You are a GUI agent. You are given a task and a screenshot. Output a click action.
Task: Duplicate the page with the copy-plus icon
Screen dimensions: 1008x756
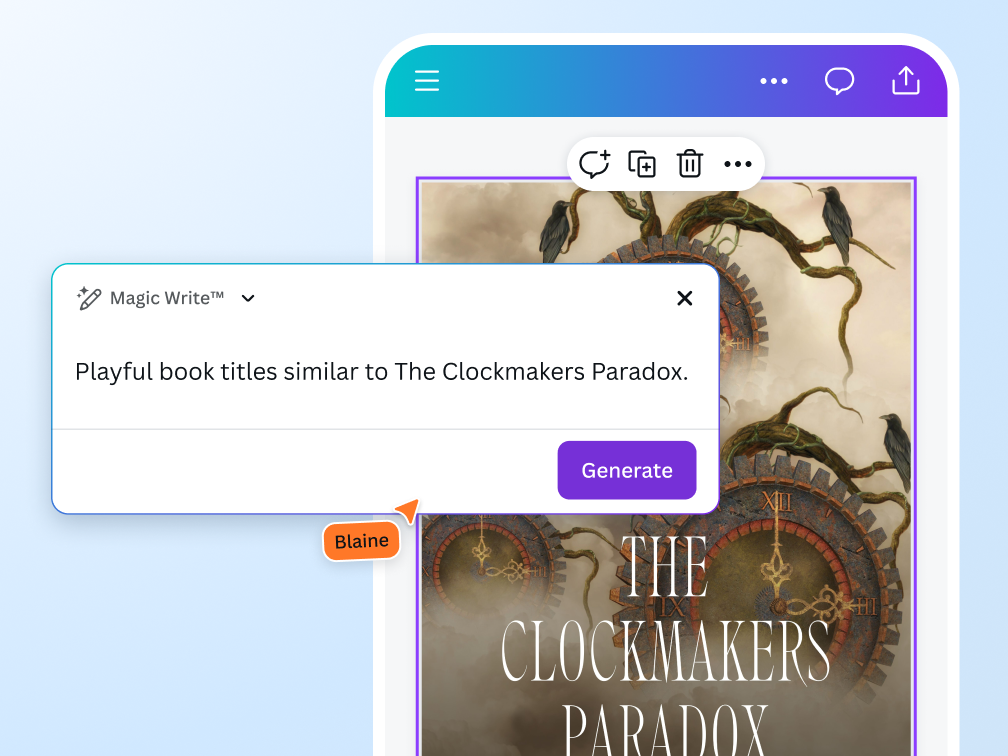[642, 164]
